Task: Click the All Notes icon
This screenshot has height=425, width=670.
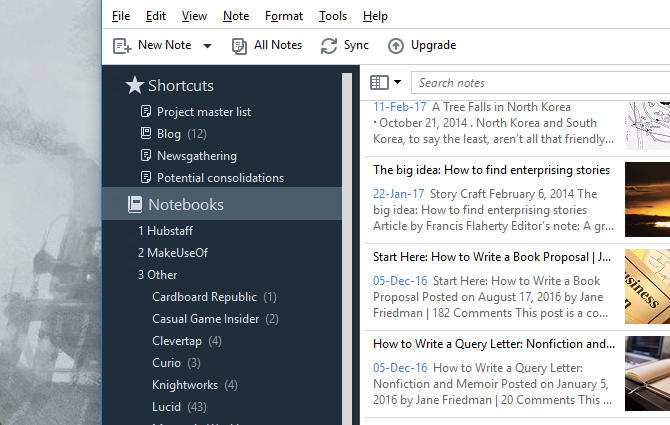Action: pyautogui.click(x=240, y=45)
